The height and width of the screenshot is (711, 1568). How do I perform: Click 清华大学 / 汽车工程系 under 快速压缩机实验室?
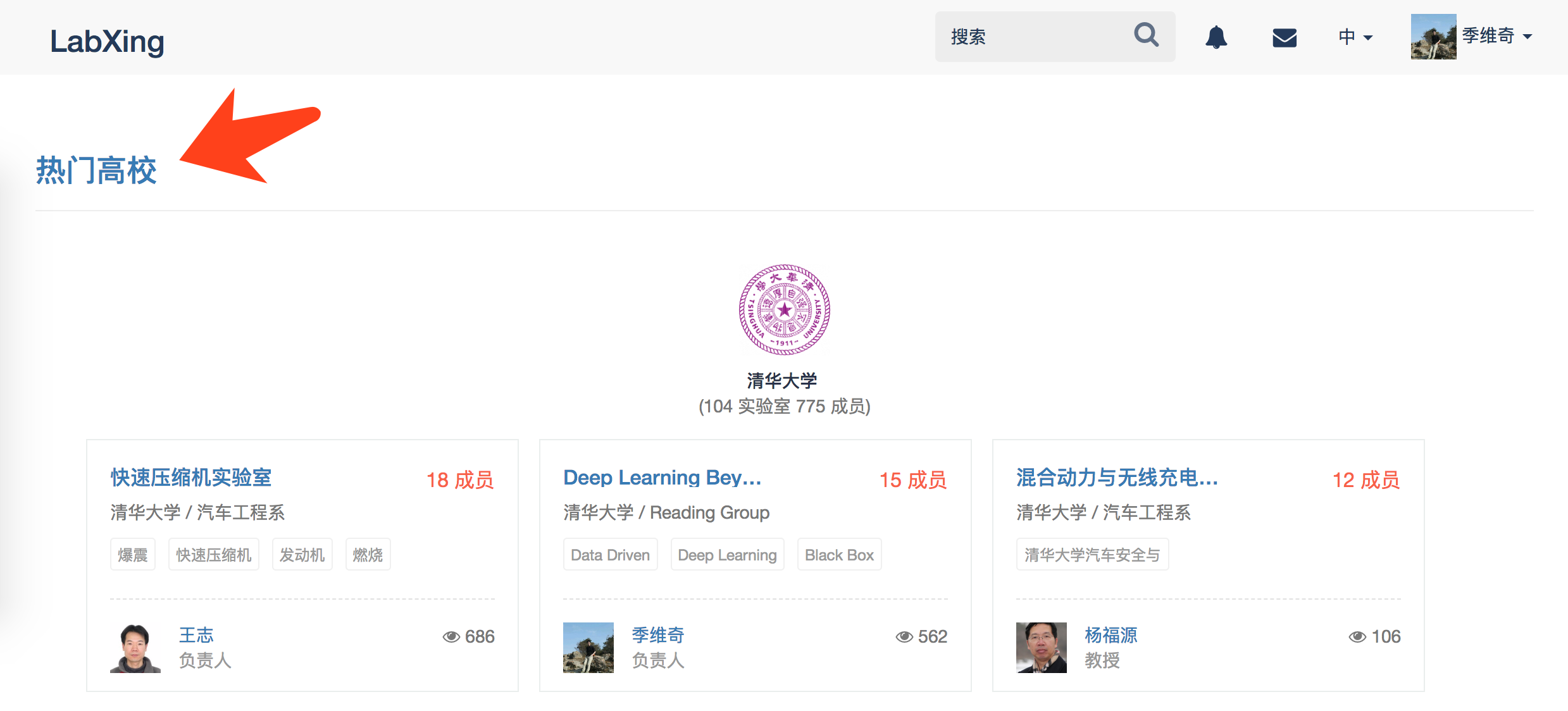tap(197, 512)
